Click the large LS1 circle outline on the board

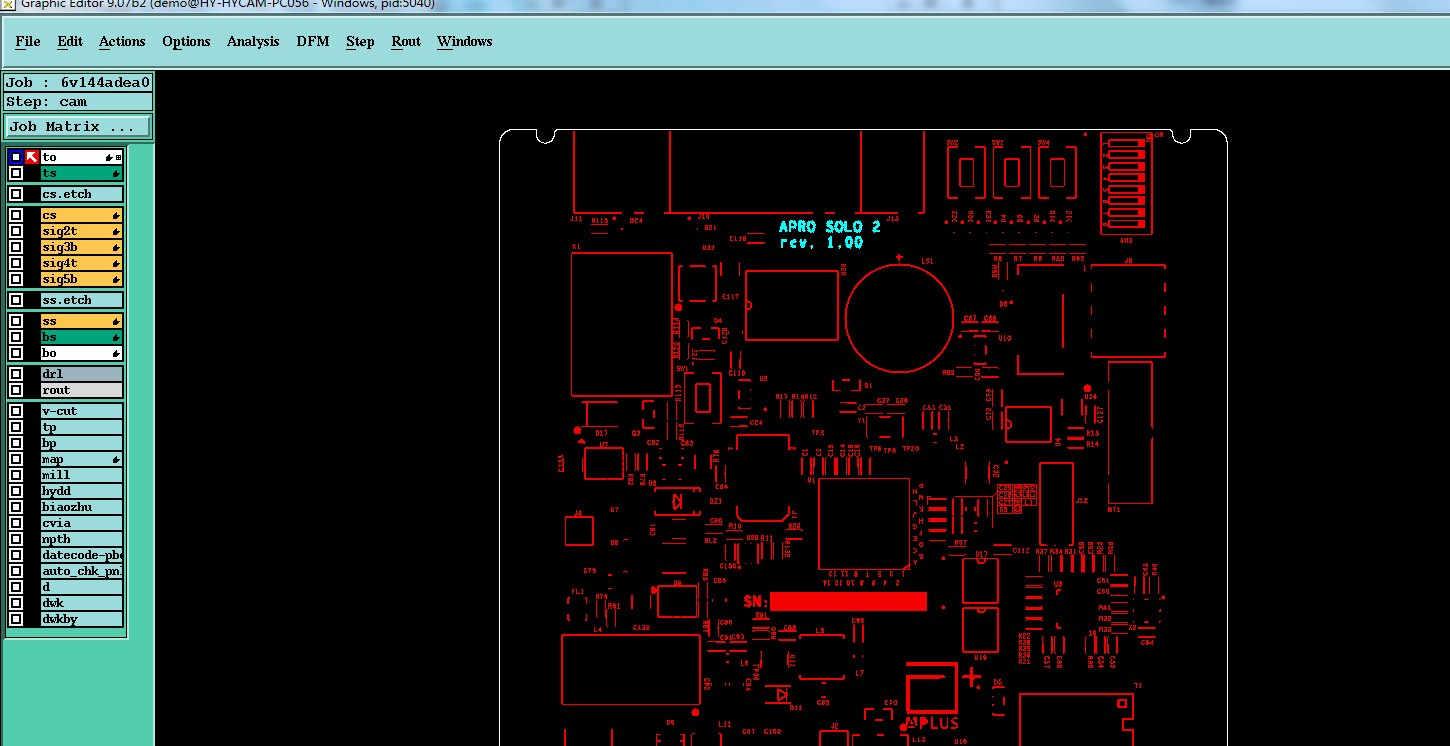[x=900, y=320]
